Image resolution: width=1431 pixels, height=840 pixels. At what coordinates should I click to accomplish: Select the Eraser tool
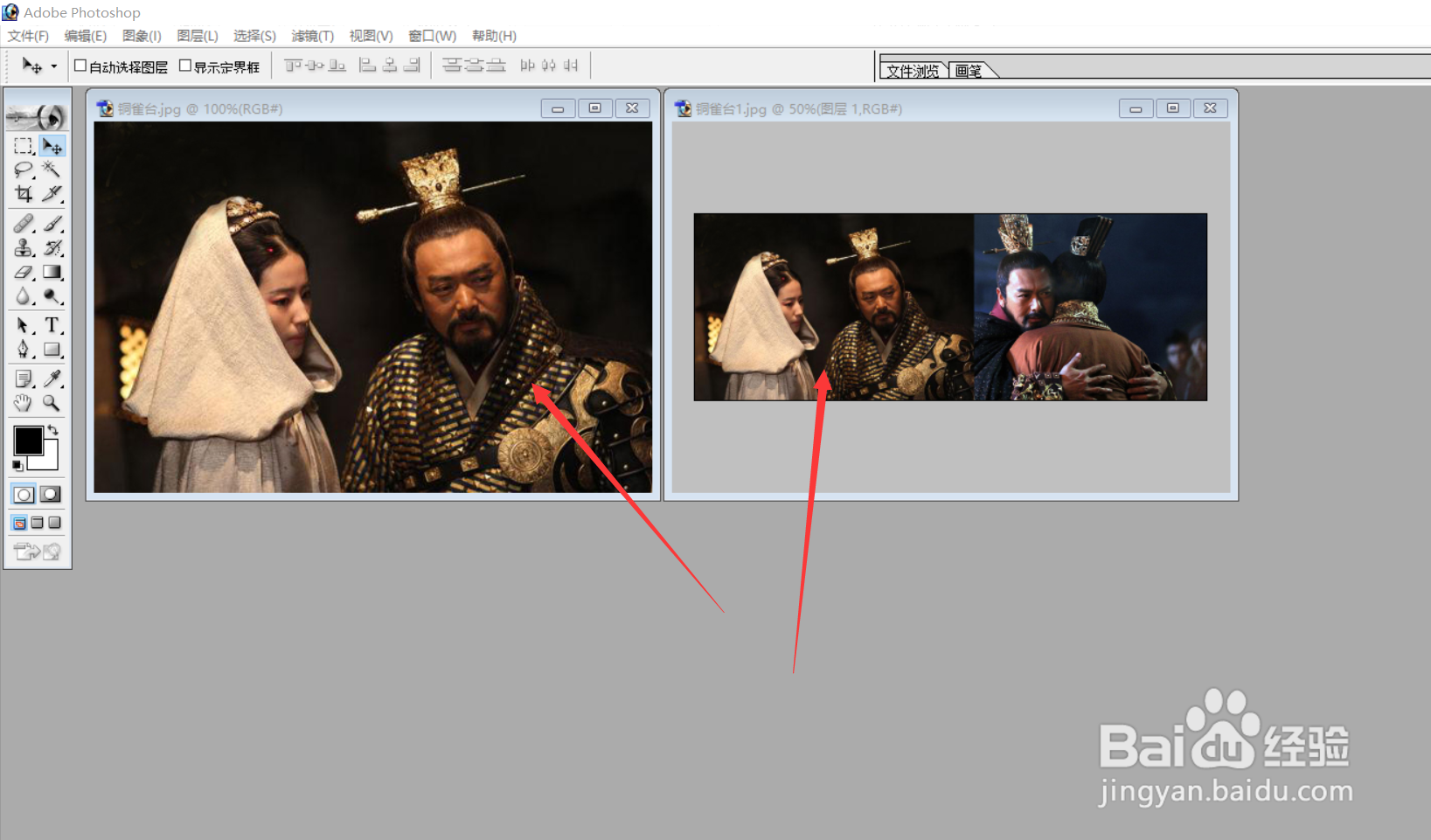click(24, 273)
